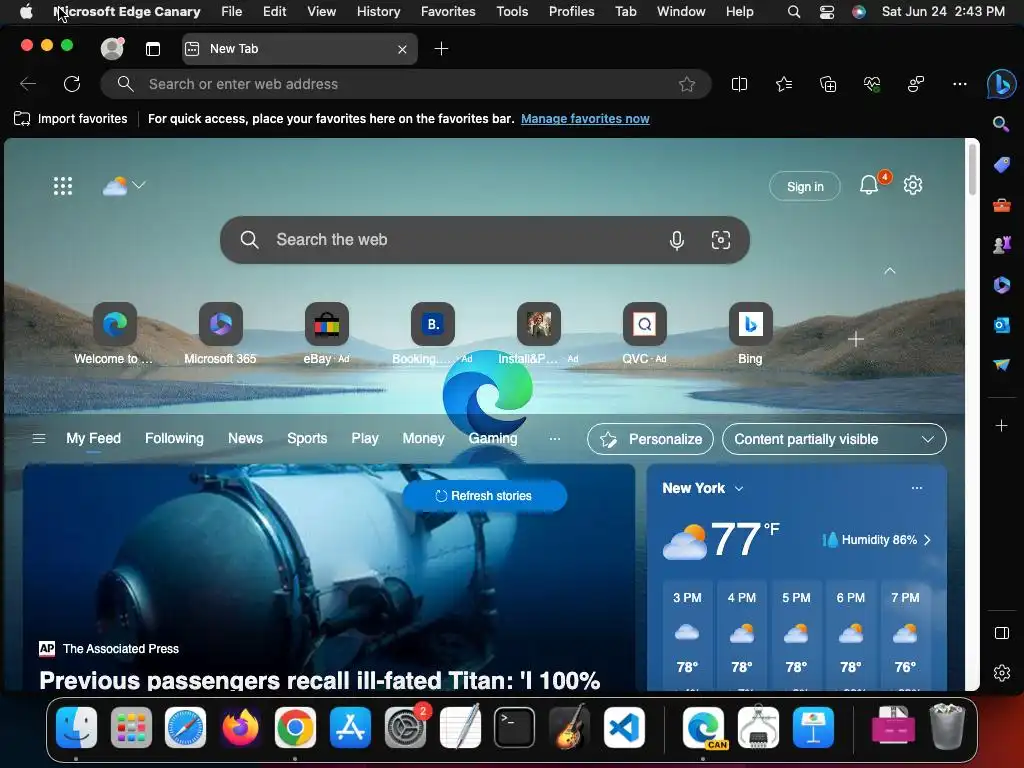Open the Titan passengers news story
Screen dimensions: 1024x768
[319, 680]
